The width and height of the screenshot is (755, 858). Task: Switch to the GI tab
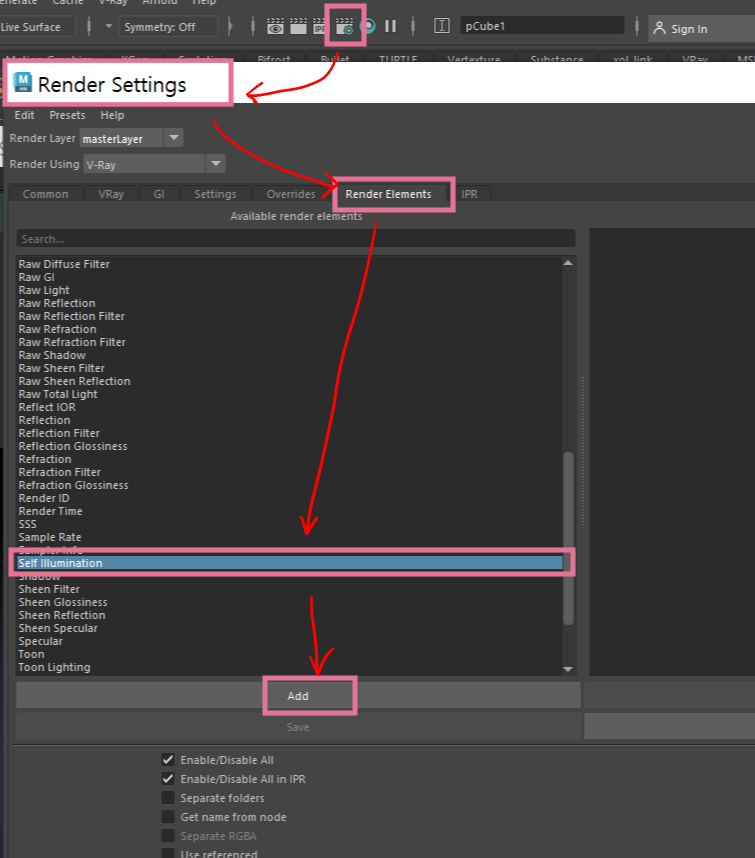[159, 194]
